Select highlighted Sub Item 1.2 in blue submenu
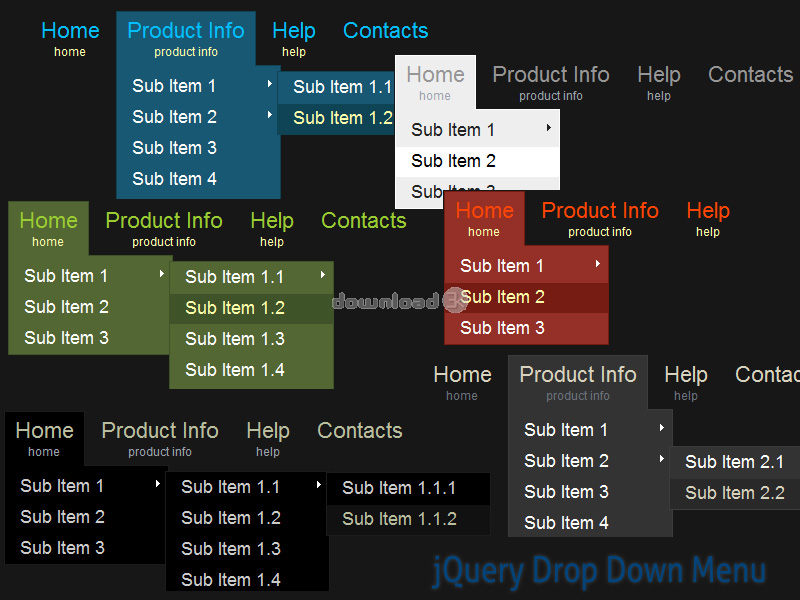Viewport: 800px width, 600px height. 337,118
